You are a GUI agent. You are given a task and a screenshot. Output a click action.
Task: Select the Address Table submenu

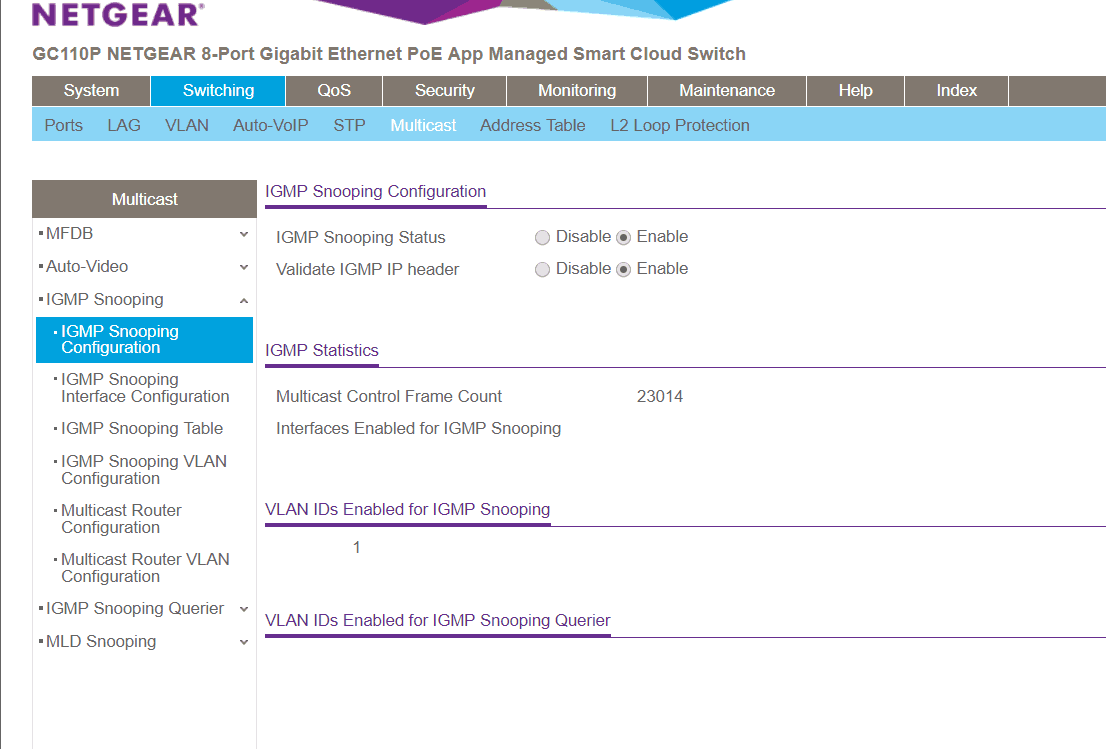click(532, 126)
